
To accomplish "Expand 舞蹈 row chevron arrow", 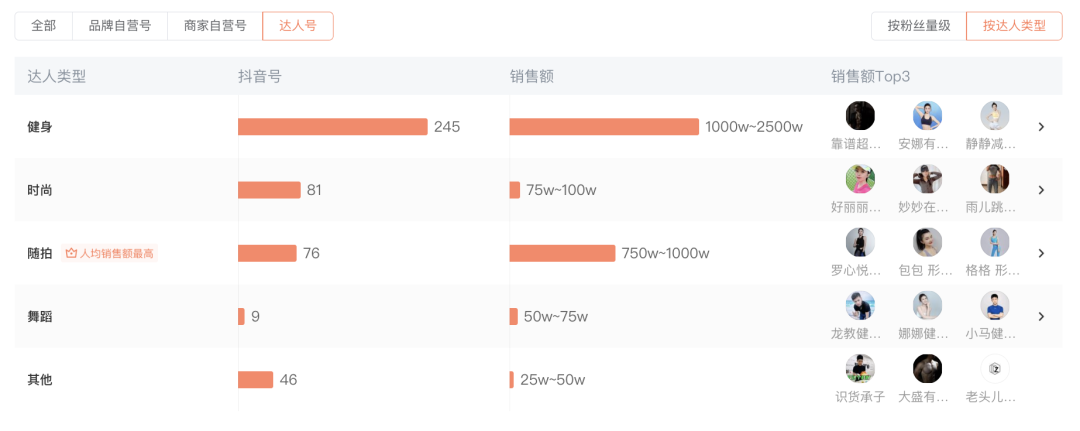I will [1041, 317].
